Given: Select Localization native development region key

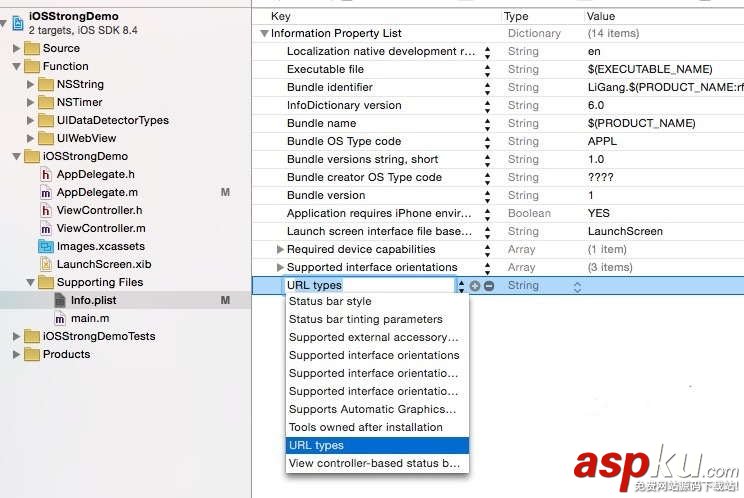Looking at the screenshot, I should (x=381, y=52).
